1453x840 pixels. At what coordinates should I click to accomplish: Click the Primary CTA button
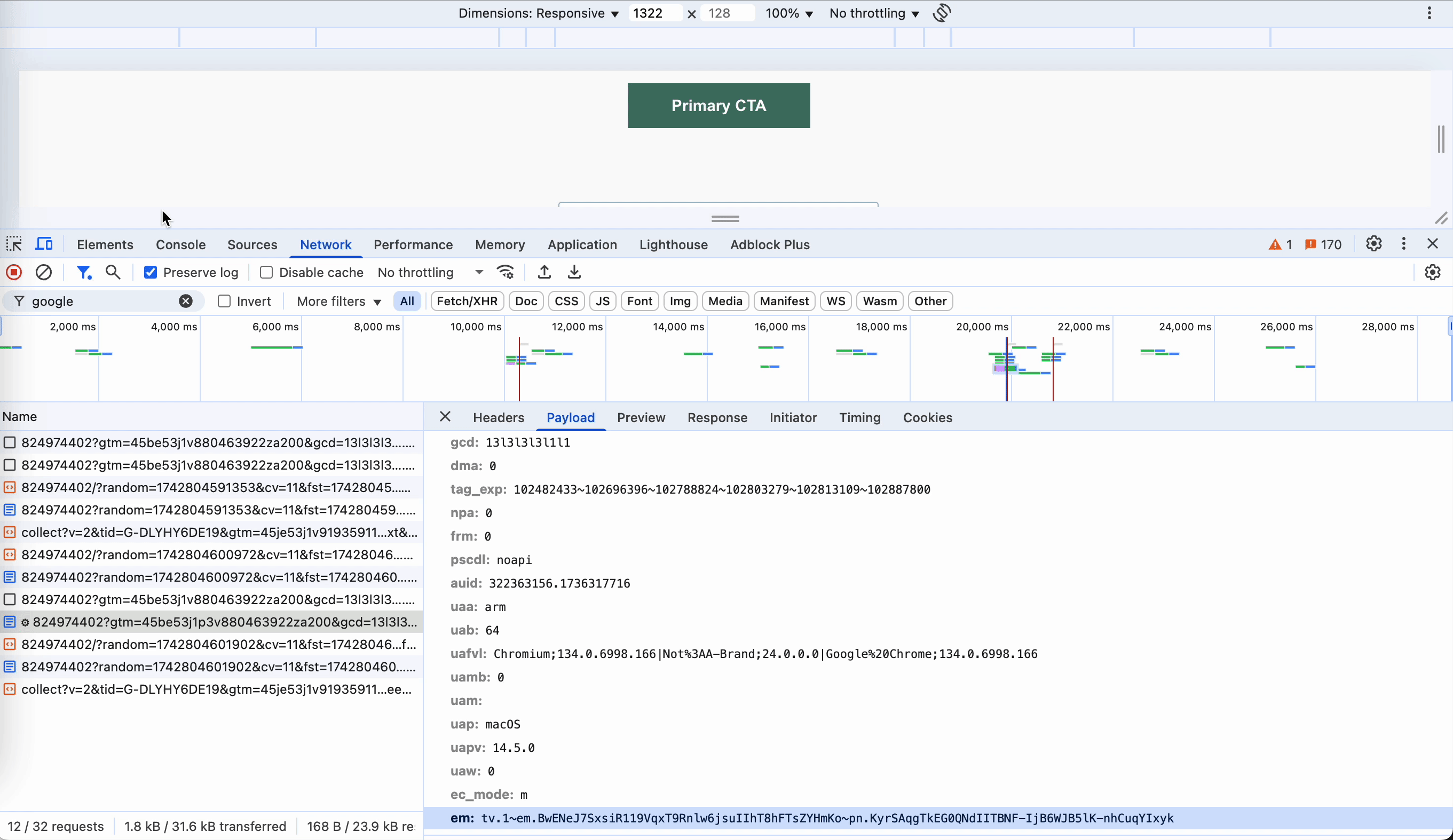click(x=718, y=106)
